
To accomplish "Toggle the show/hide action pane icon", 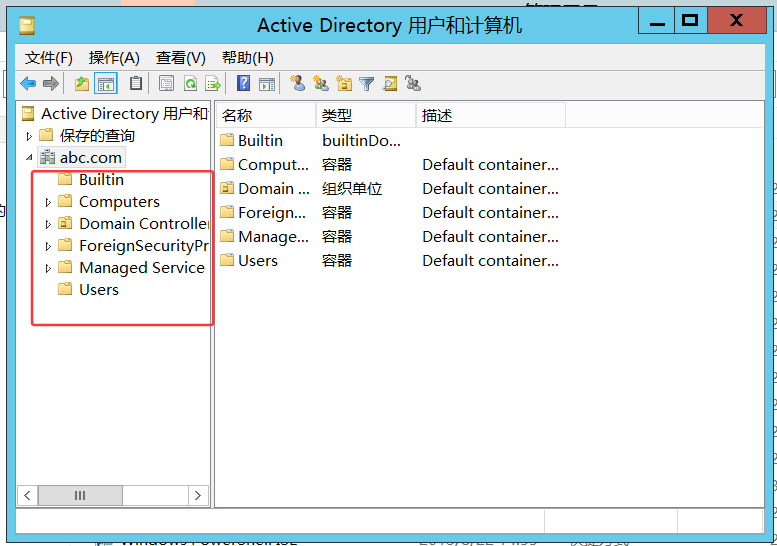I will [267, 84].
